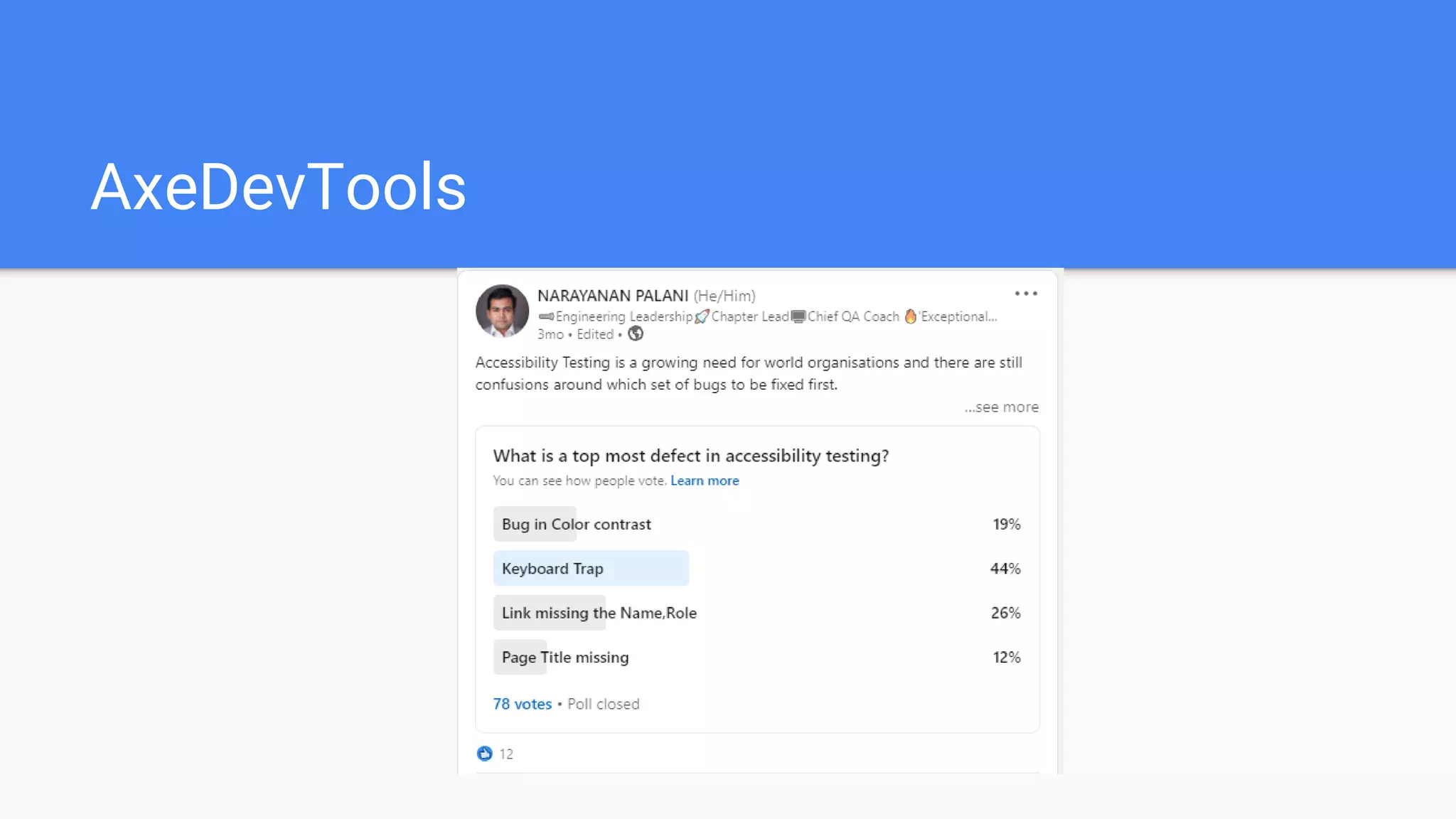Click the 26% result value
Viewport: 1456px width, 819px height.
1005,613
